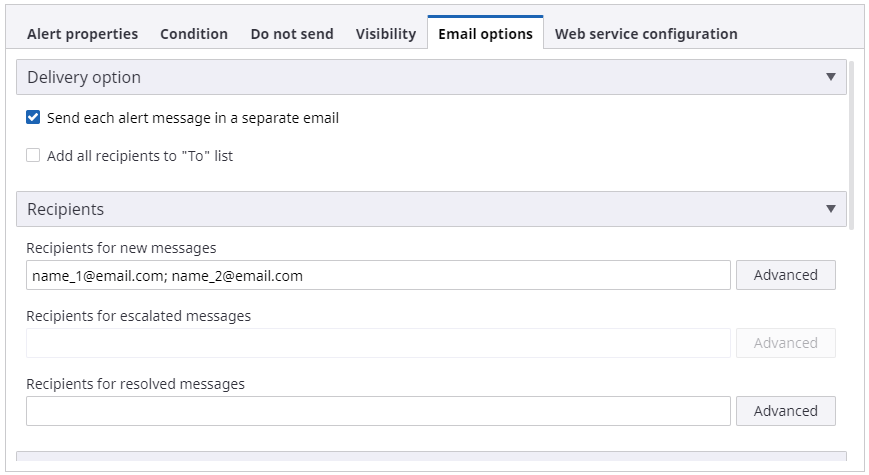Open the Web service configuration tab
Image resolution: width=869 pixels, height=475 pixels.
tap(646, 34)
